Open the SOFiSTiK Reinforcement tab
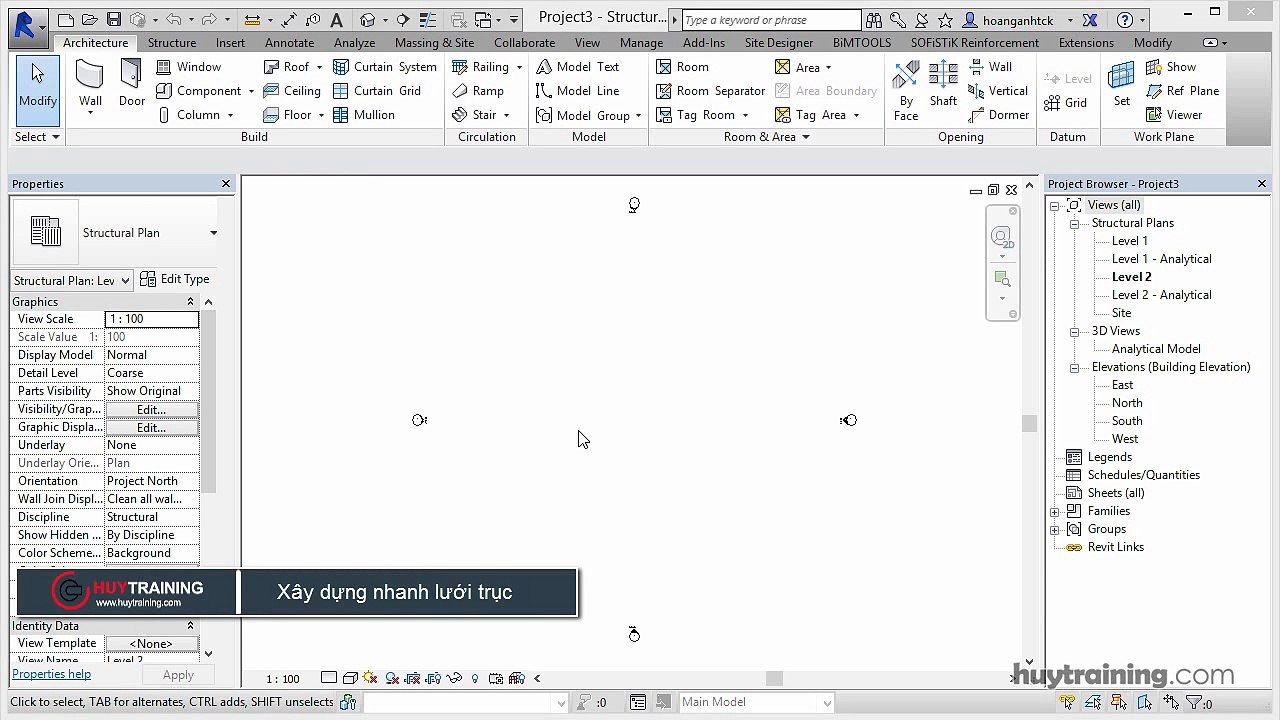The height and width of the screenshot is (720, 1280). click(x=974, y=43)
